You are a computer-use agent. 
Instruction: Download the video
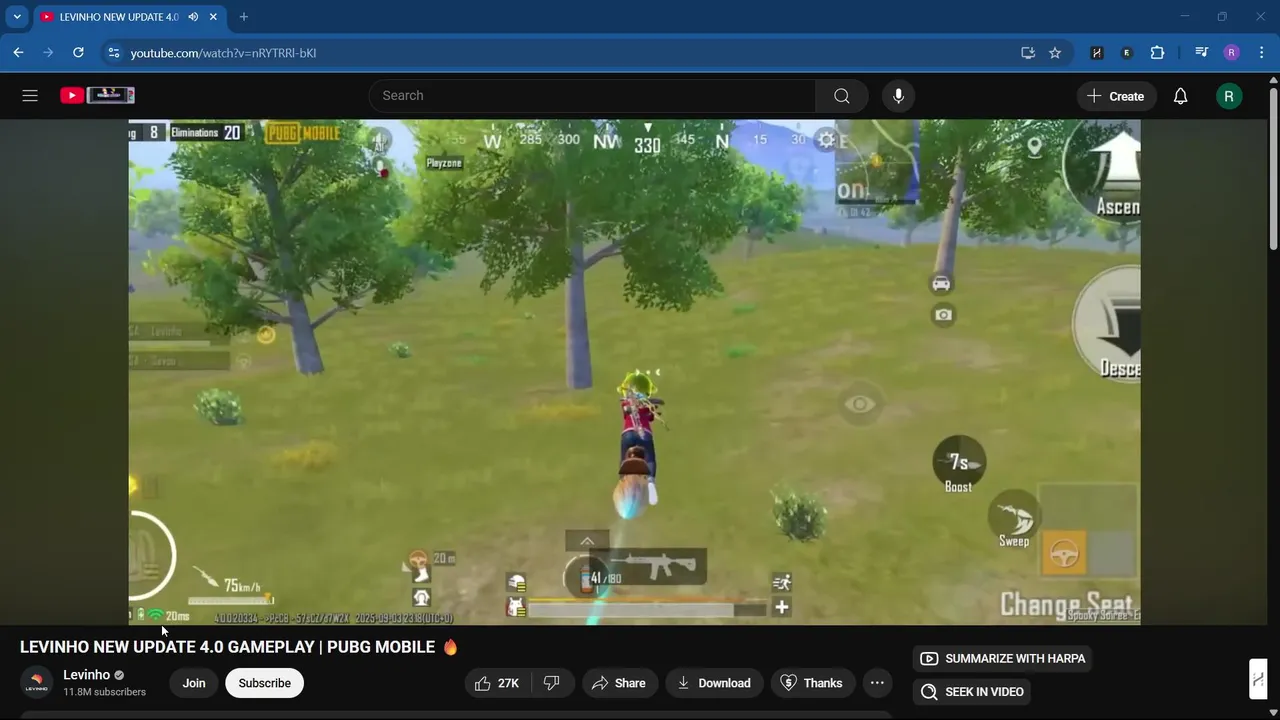(x=714, y=683)
